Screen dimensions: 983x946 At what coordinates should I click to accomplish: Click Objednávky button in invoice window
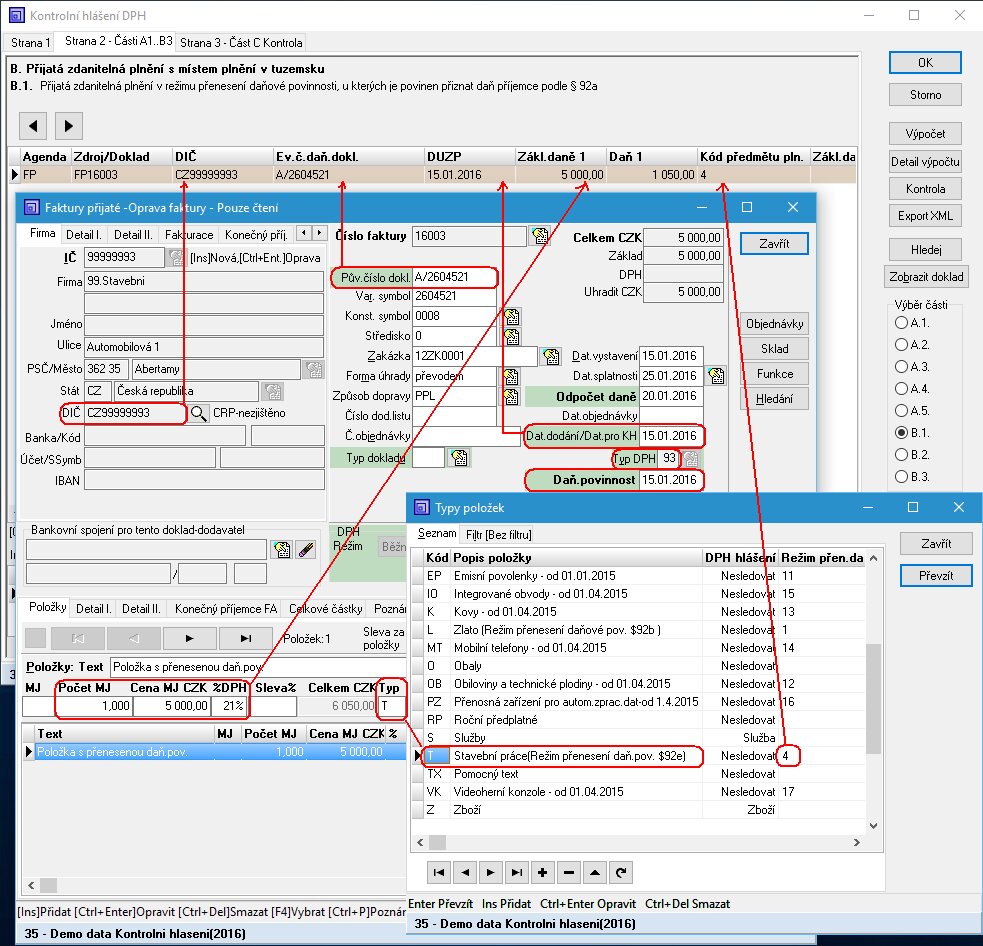[774, 324]
